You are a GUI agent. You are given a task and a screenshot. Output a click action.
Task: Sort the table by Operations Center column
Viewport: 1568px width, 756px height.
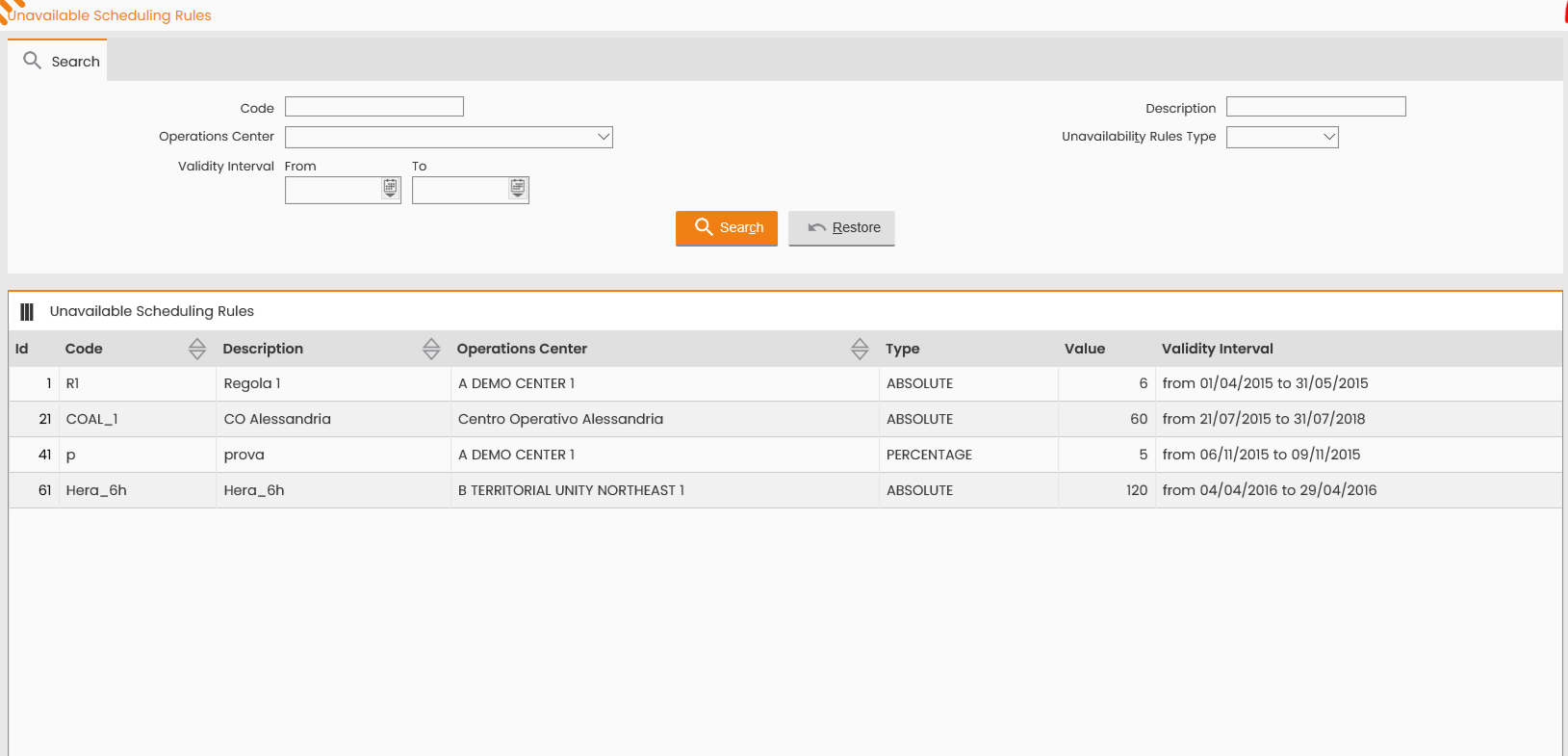coord(860,349)
